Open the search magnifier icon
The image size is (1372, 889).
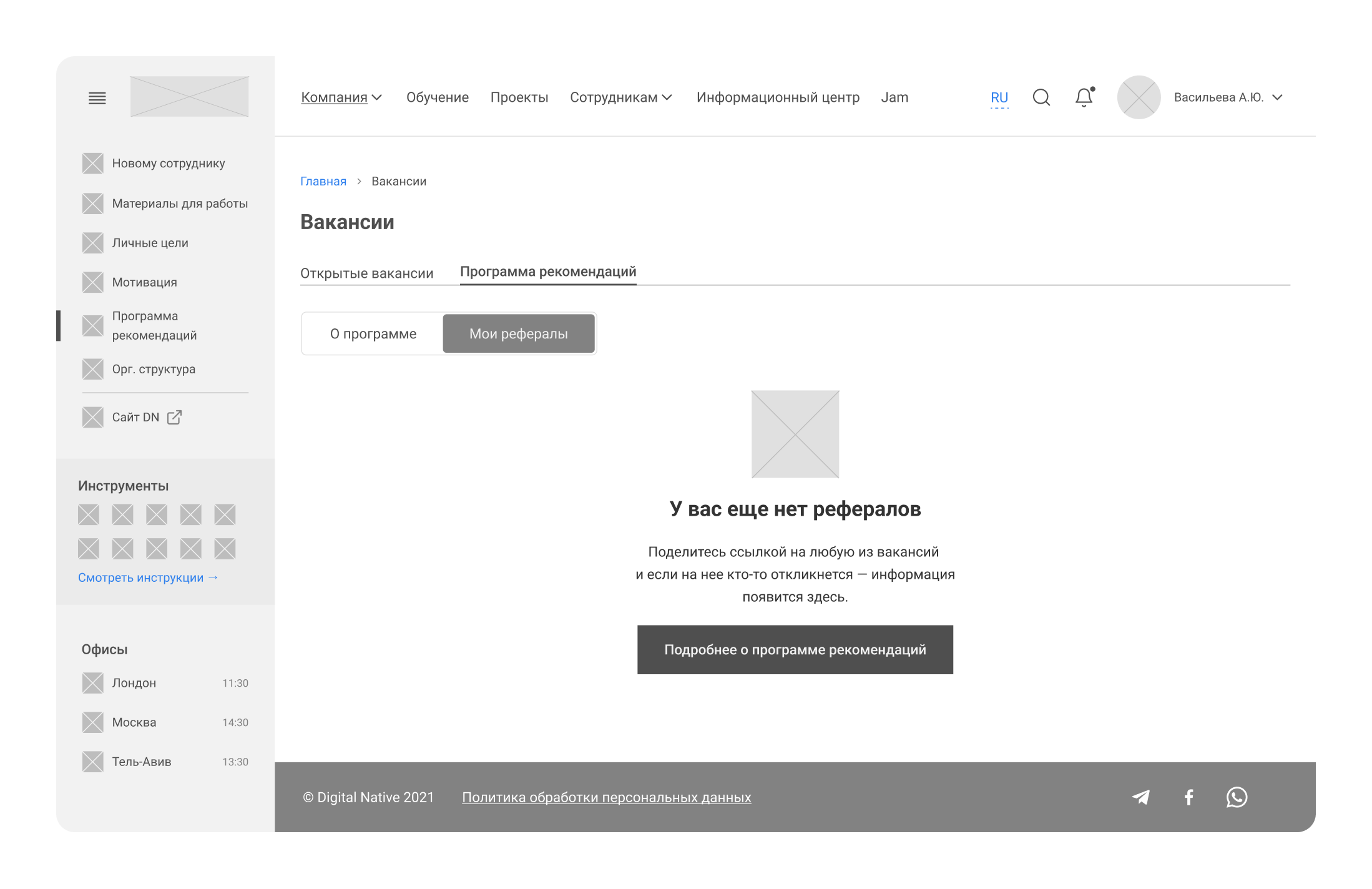(x=1041, y=97)
